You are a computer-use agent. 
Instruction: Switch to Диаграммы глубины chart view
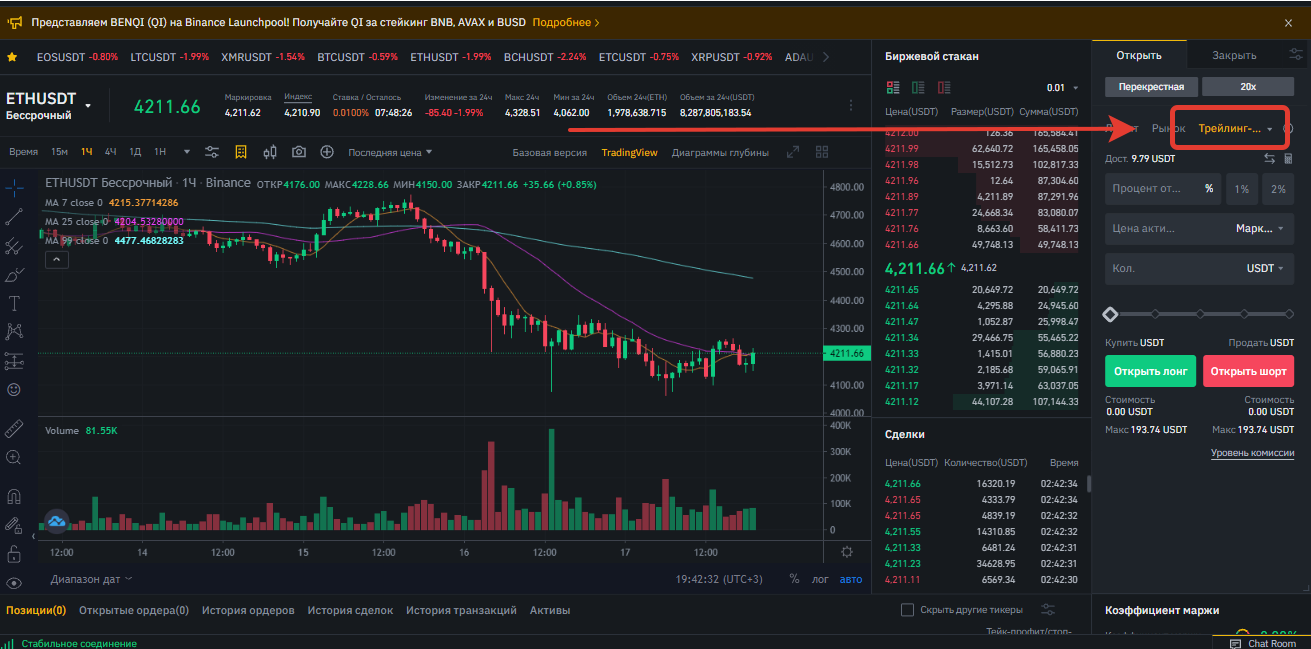click(x=720, y=152)
